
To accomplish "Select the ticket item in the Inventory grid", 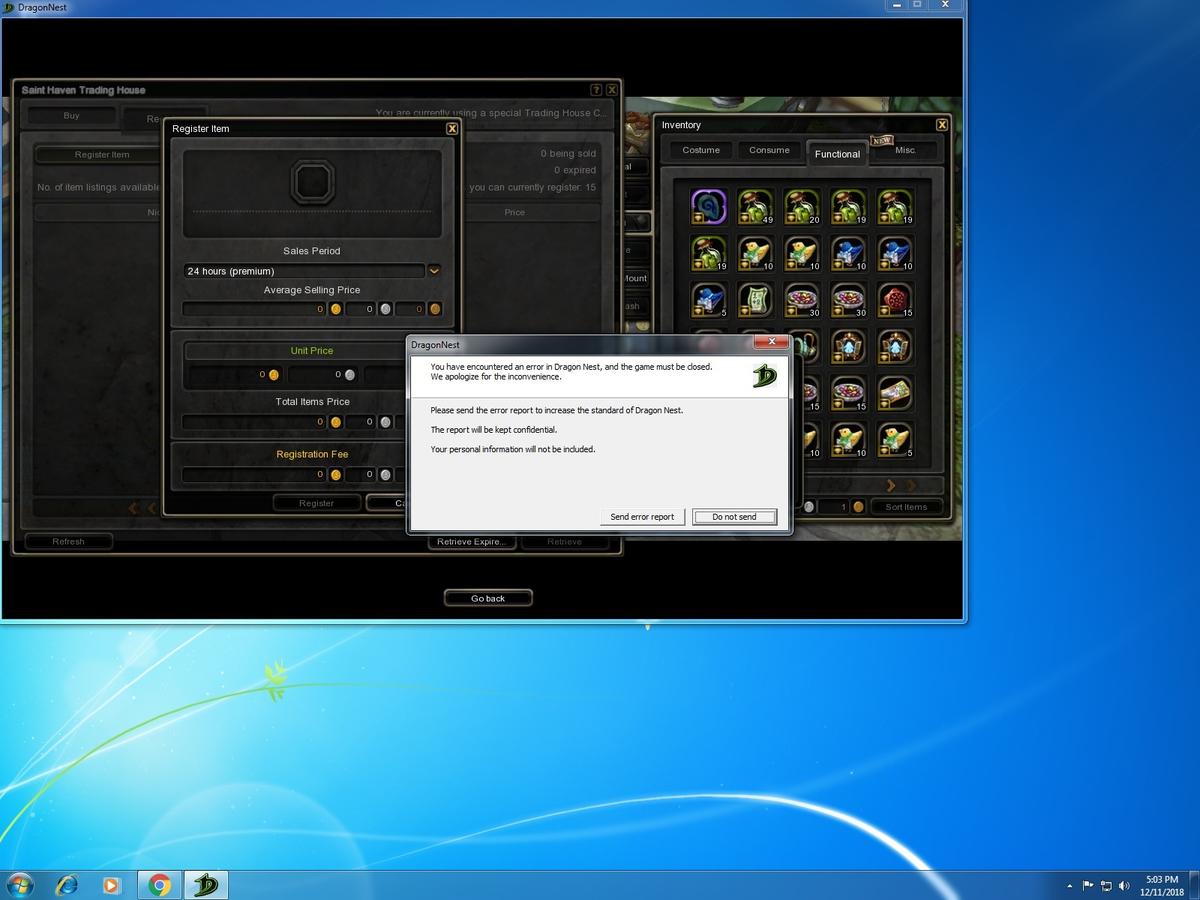I will (896, 393).
